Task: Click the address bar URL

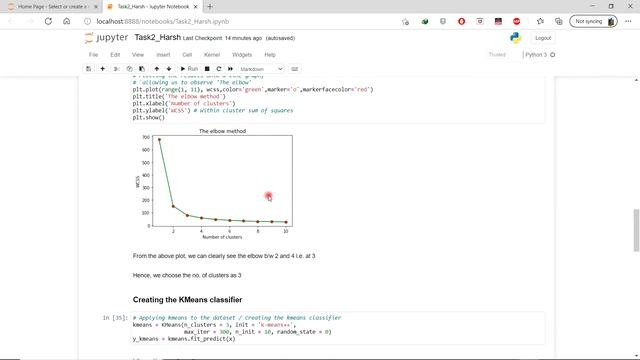Action: (163, 21)
